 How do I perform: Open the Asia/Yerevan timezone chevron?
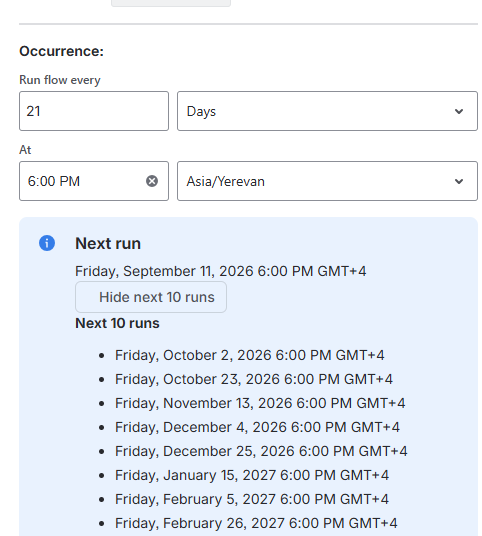[459, 181]
